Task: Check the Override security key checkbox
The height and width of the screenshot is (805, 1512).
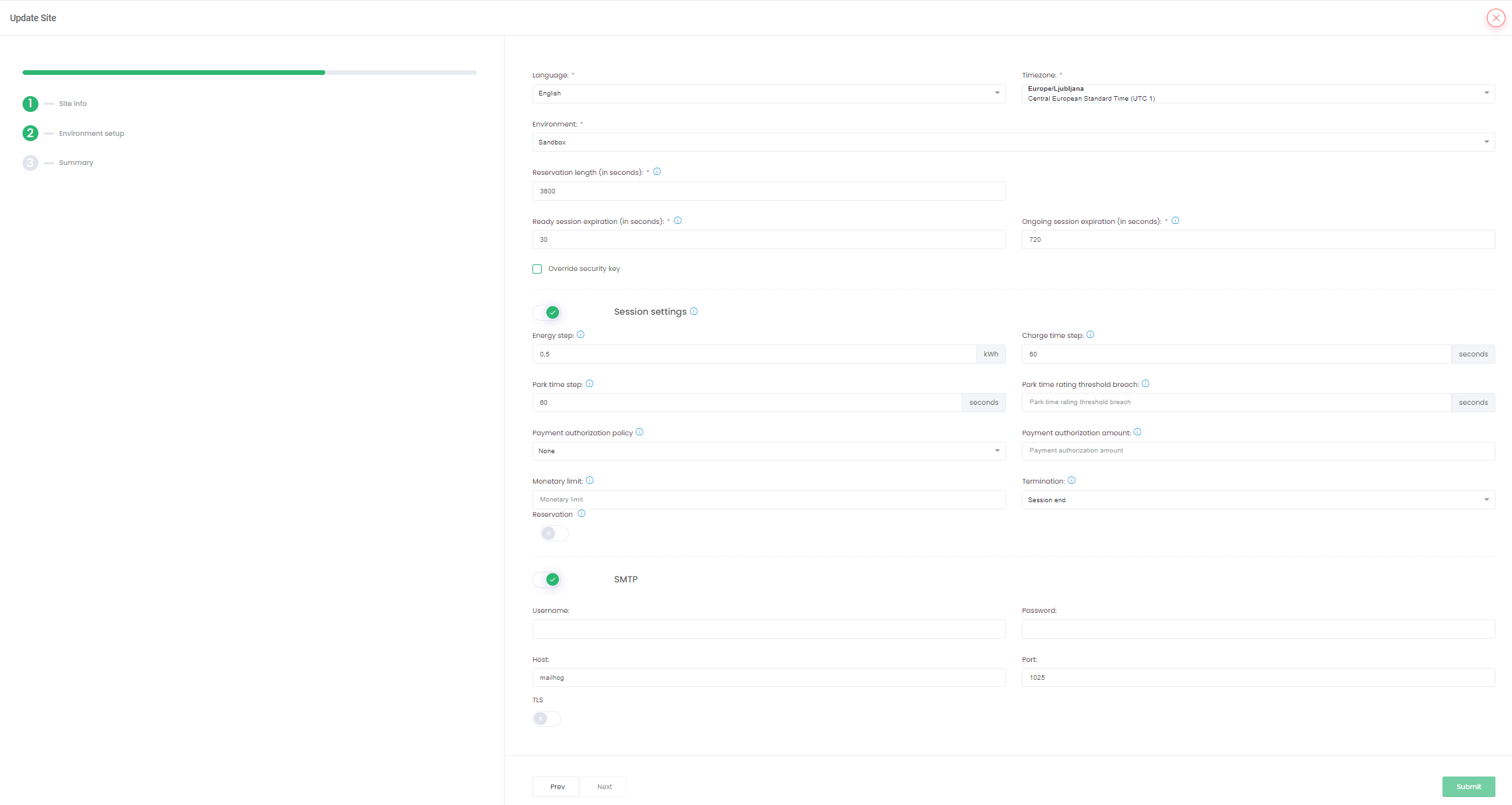Action: pos(537,269)
